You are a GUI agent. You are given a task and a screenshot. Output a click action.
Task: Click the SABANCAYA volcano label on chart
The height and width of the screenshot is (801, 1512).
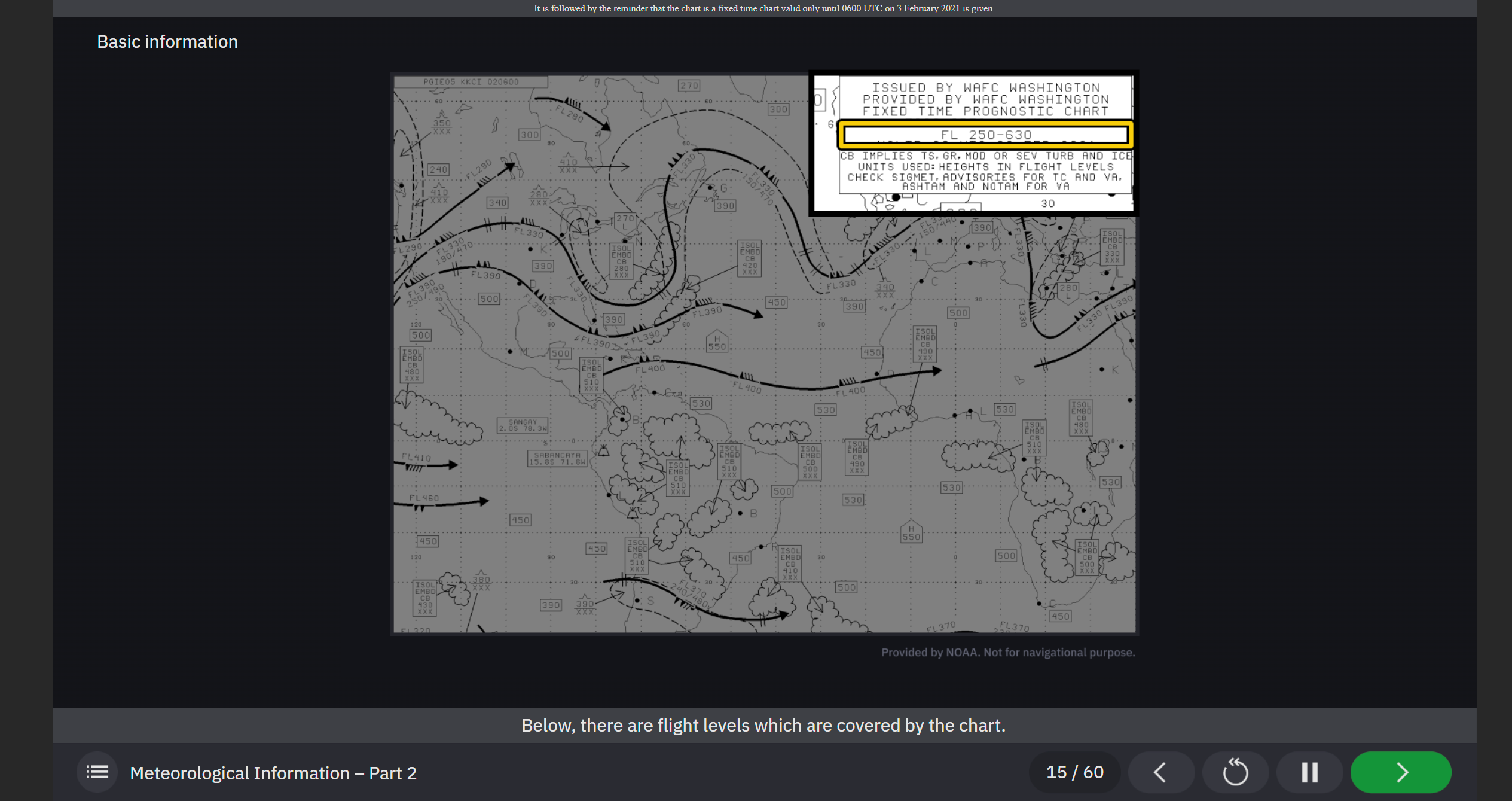coord(557,458)
